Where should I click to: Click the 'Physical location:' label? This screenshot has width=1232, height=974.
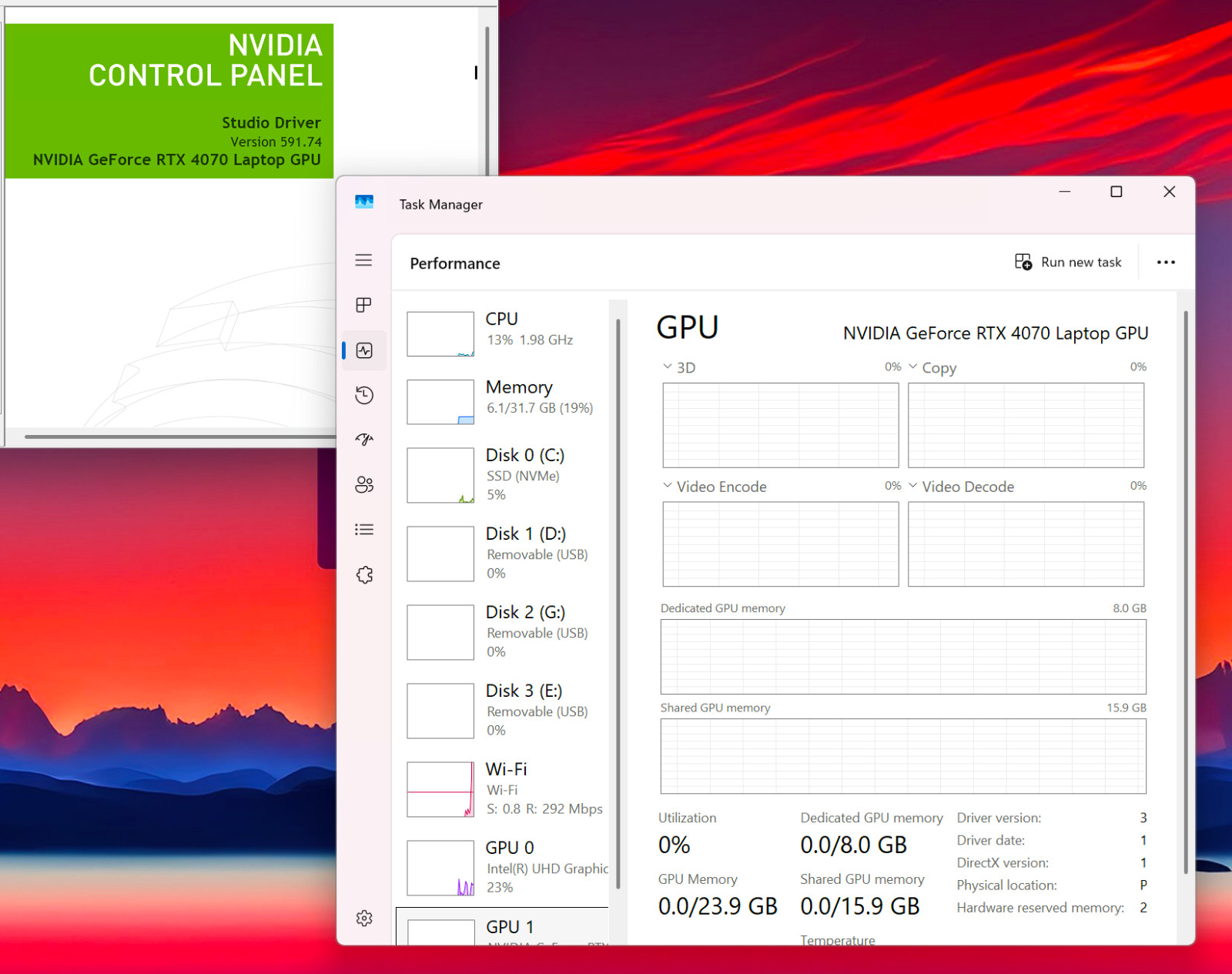pos(1006,885)
